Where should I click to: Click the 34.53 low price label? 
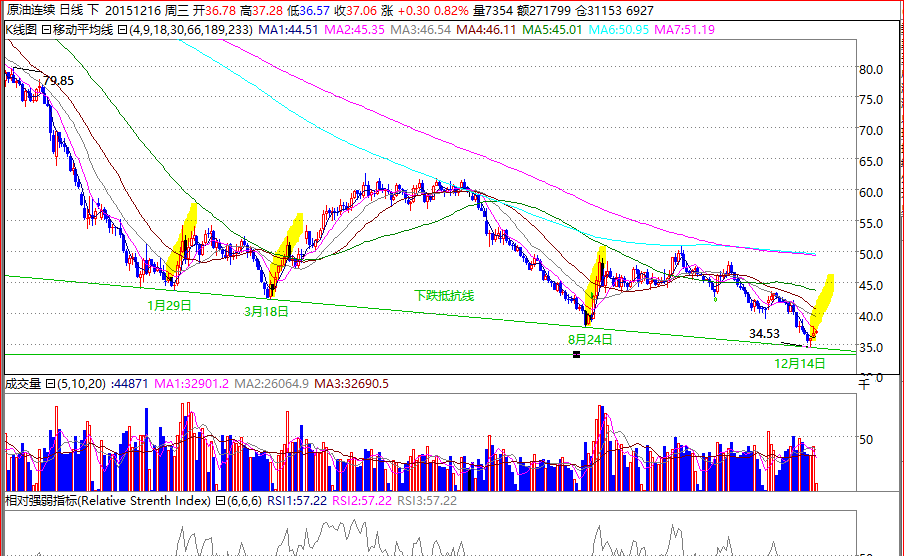(x=764, y=333)
